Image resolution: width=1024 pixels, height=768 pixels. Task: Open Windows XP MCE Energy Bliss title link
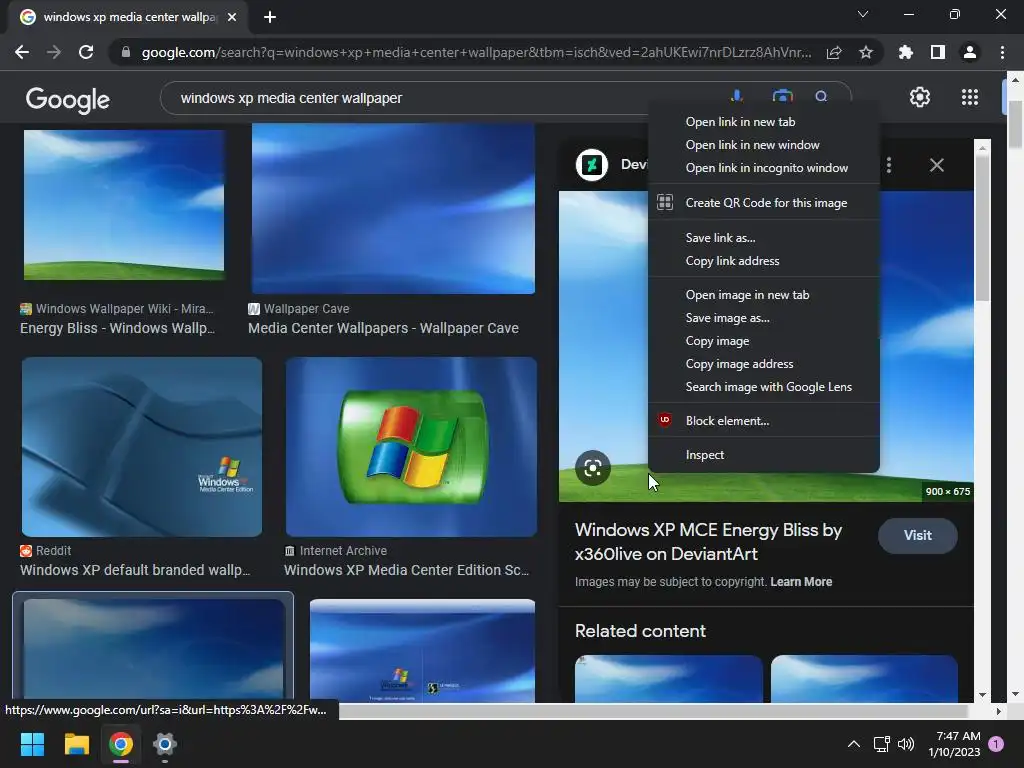708,542
